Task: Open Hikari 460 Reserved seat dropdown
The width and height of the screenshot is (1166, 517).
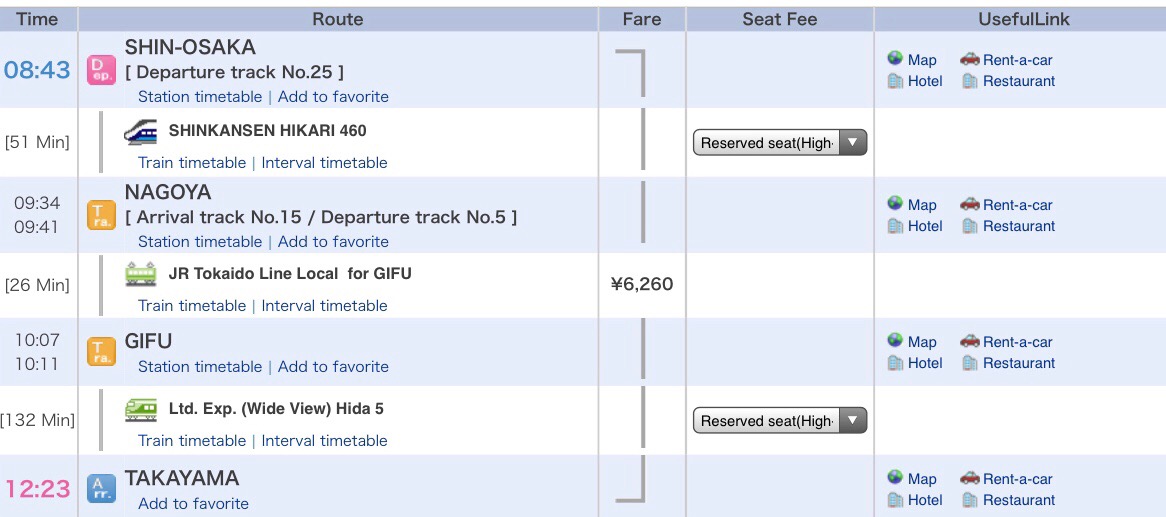Action: click(x=779, y=143)
